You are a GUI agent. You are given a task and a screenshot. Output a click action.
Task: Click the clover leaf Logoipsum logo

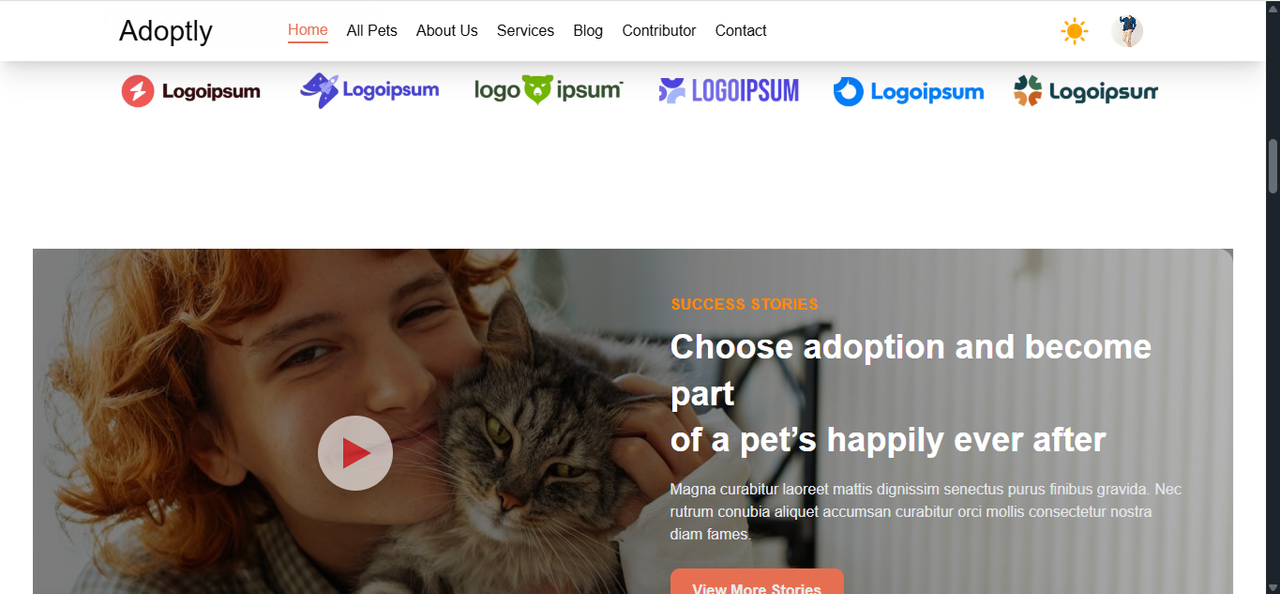tap(1086, 91)
